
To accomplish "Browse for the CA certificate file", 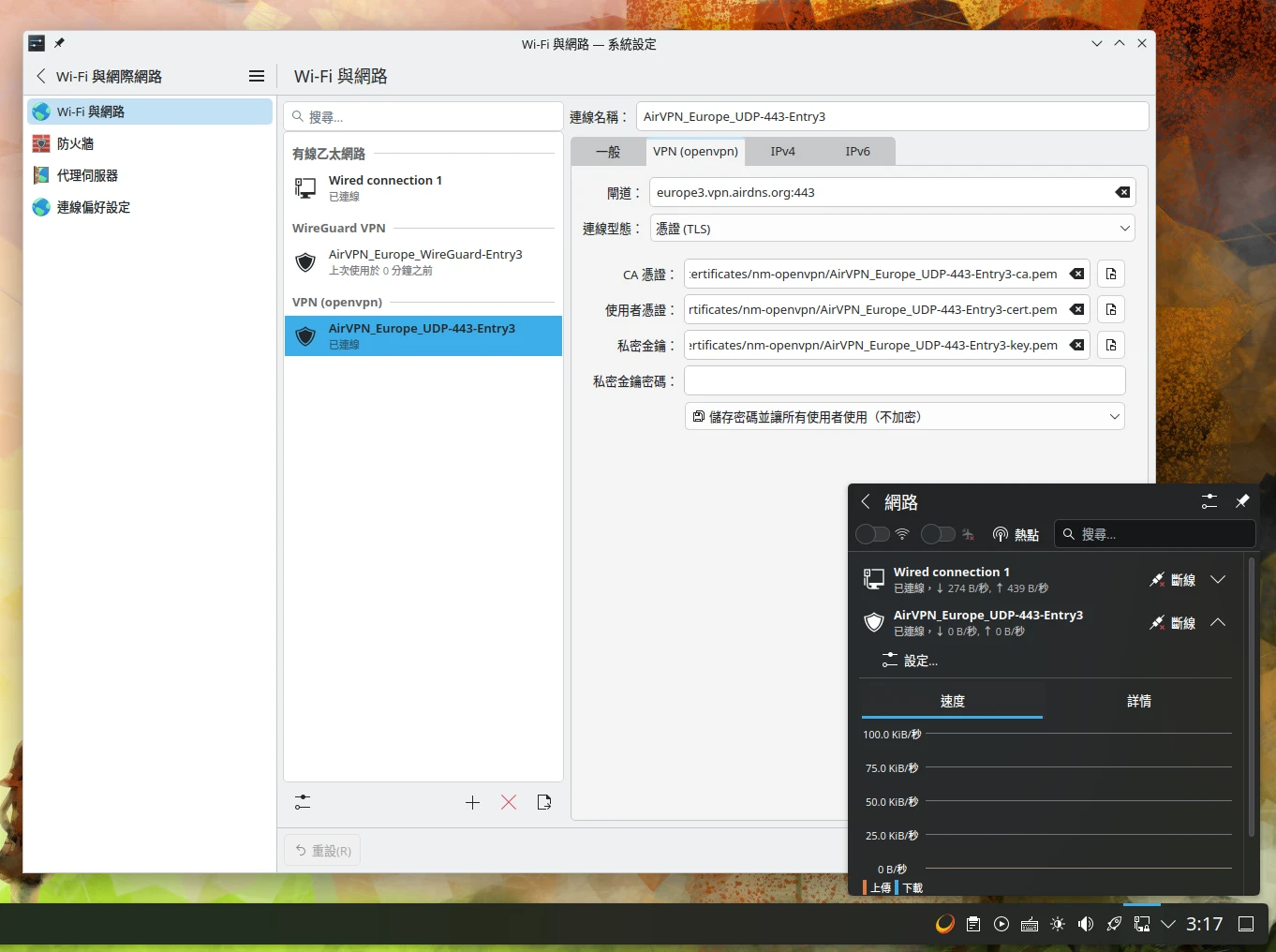I will click(x=1110, y=274).
